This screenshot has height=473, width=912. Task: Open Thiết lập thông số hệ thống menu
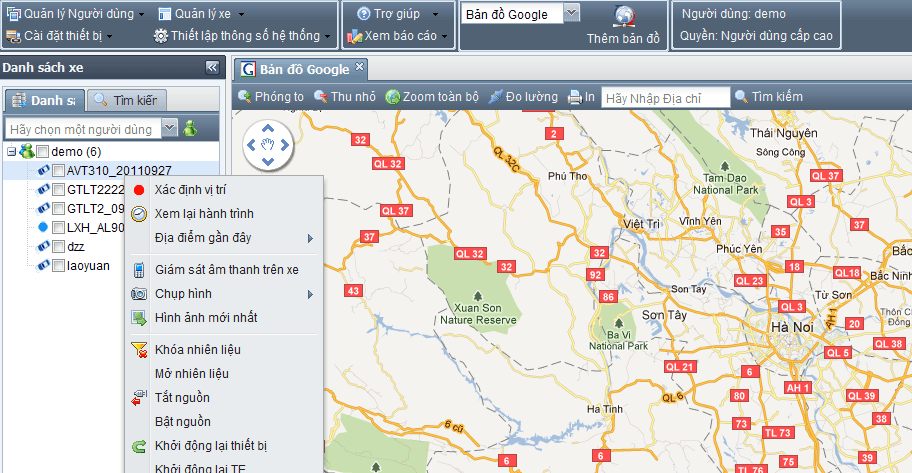(x=242, y=36)
